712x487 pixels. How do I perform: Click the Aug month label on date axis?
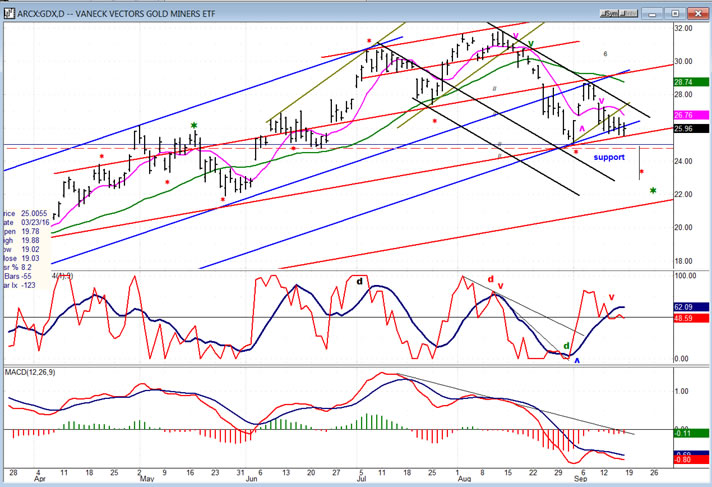[x=464, y=479]
